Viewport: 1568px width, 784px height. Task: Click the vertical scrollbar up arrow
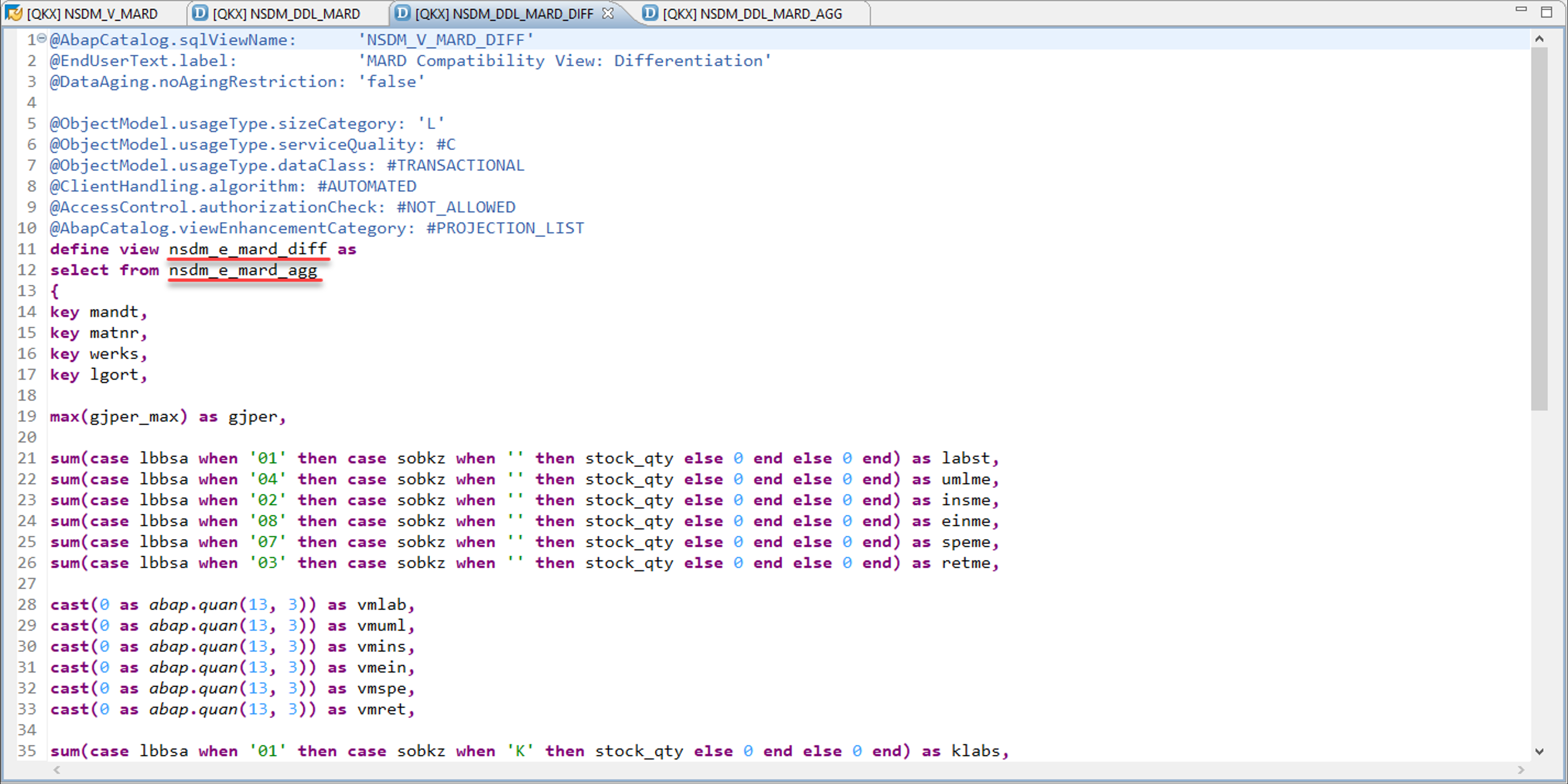coord(1539,39)
